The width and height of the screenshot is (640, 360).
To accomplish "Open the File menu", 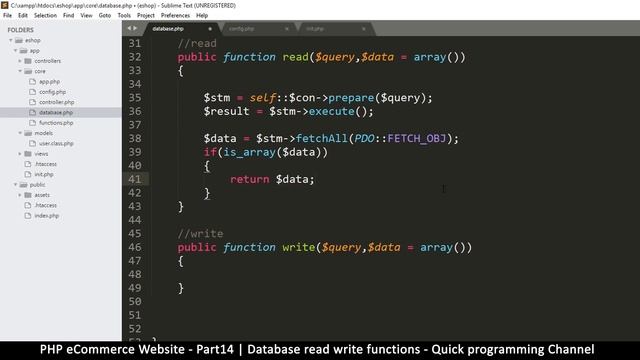I will (7, 16).
